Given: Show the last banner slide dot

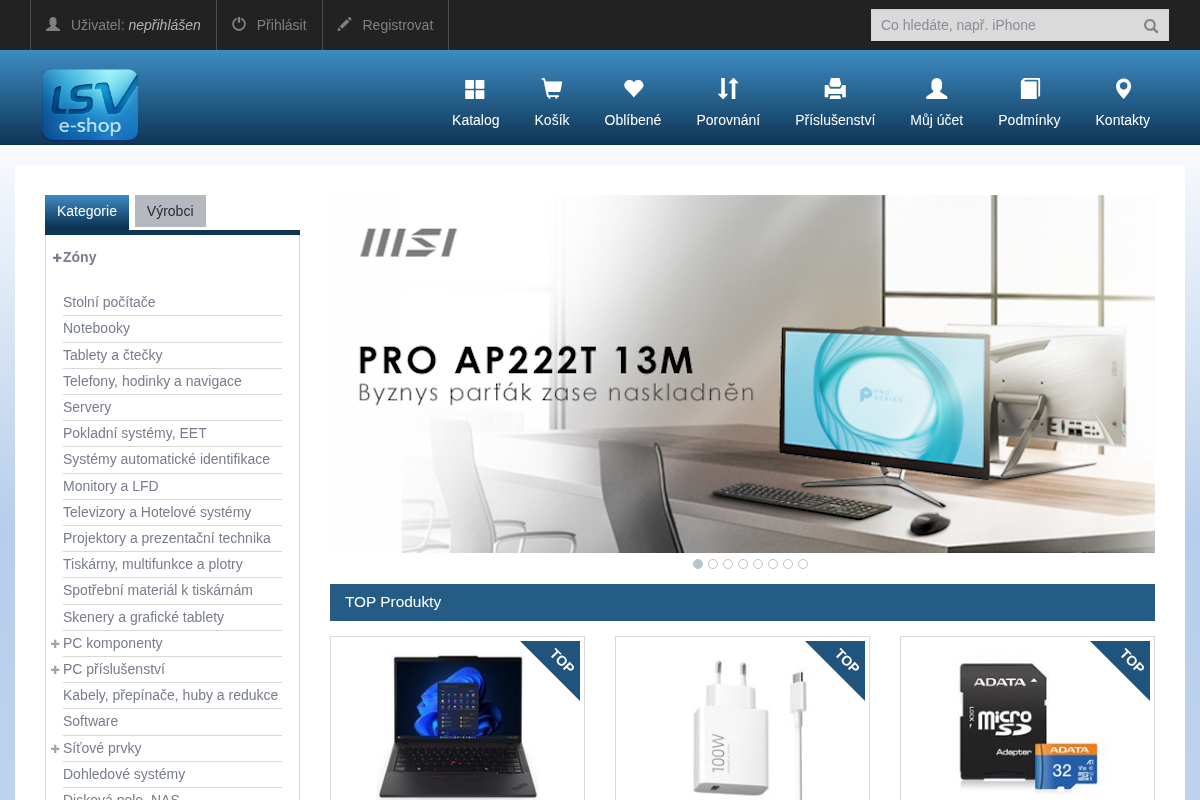Looking at the screenshot, I should coord(803,564).
